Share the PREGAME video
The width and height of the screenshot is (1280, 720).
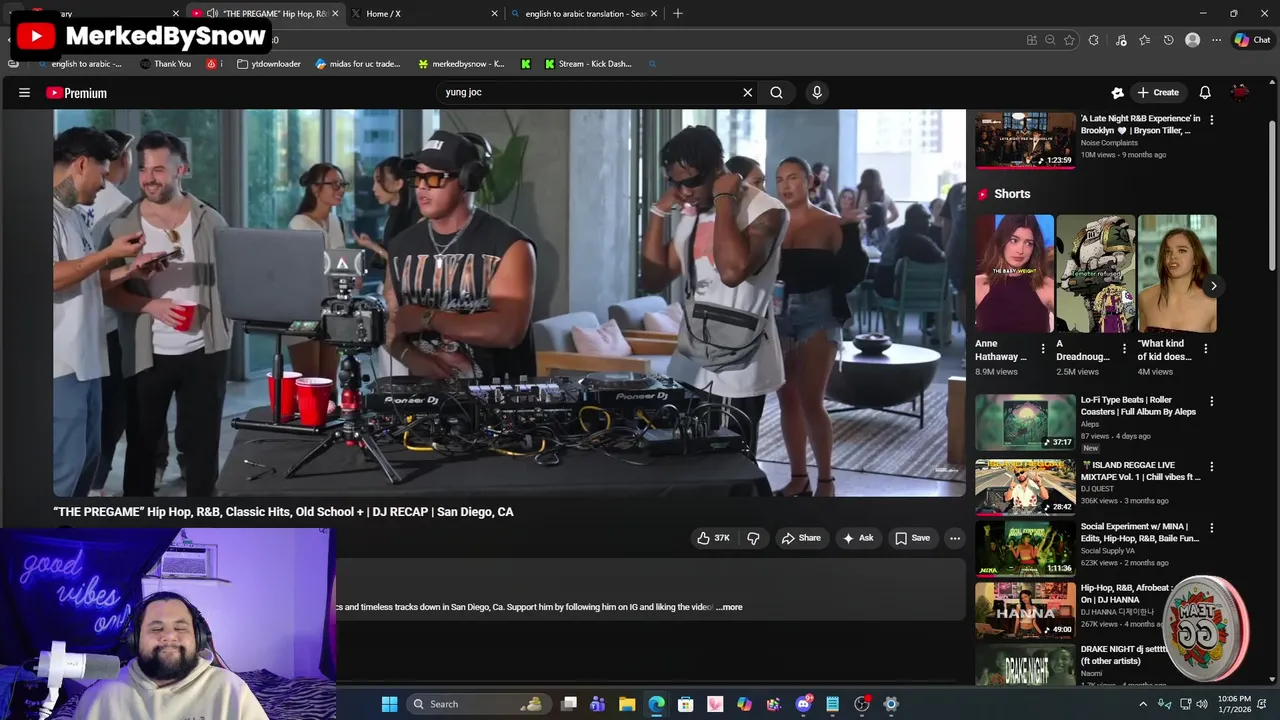pos(801,538)
